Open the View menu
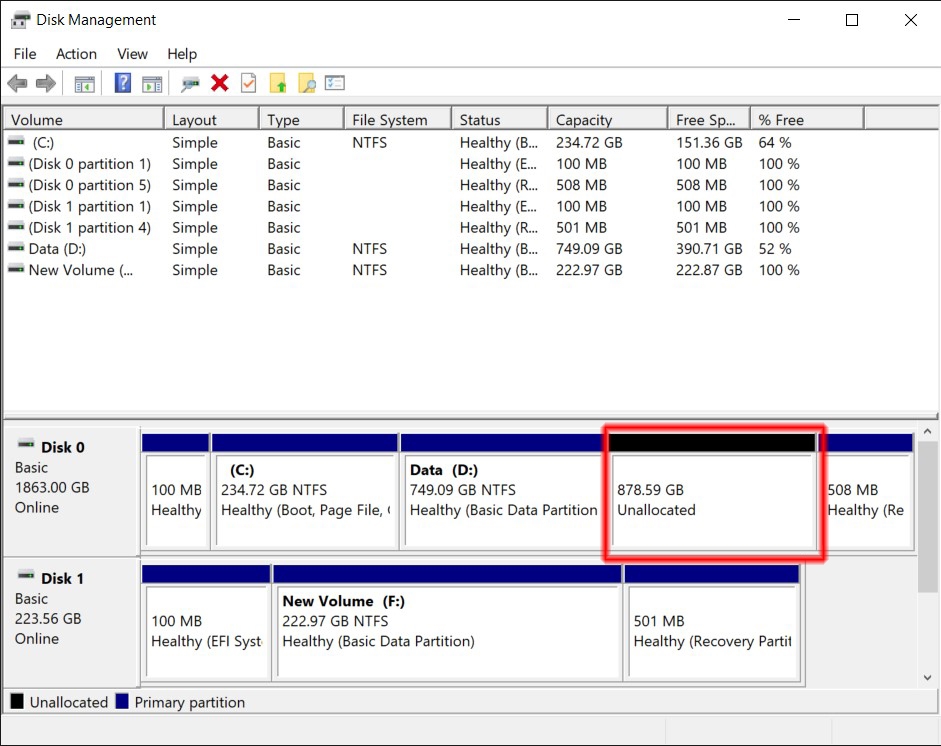The image size is (941, 746). pos(131,54)
